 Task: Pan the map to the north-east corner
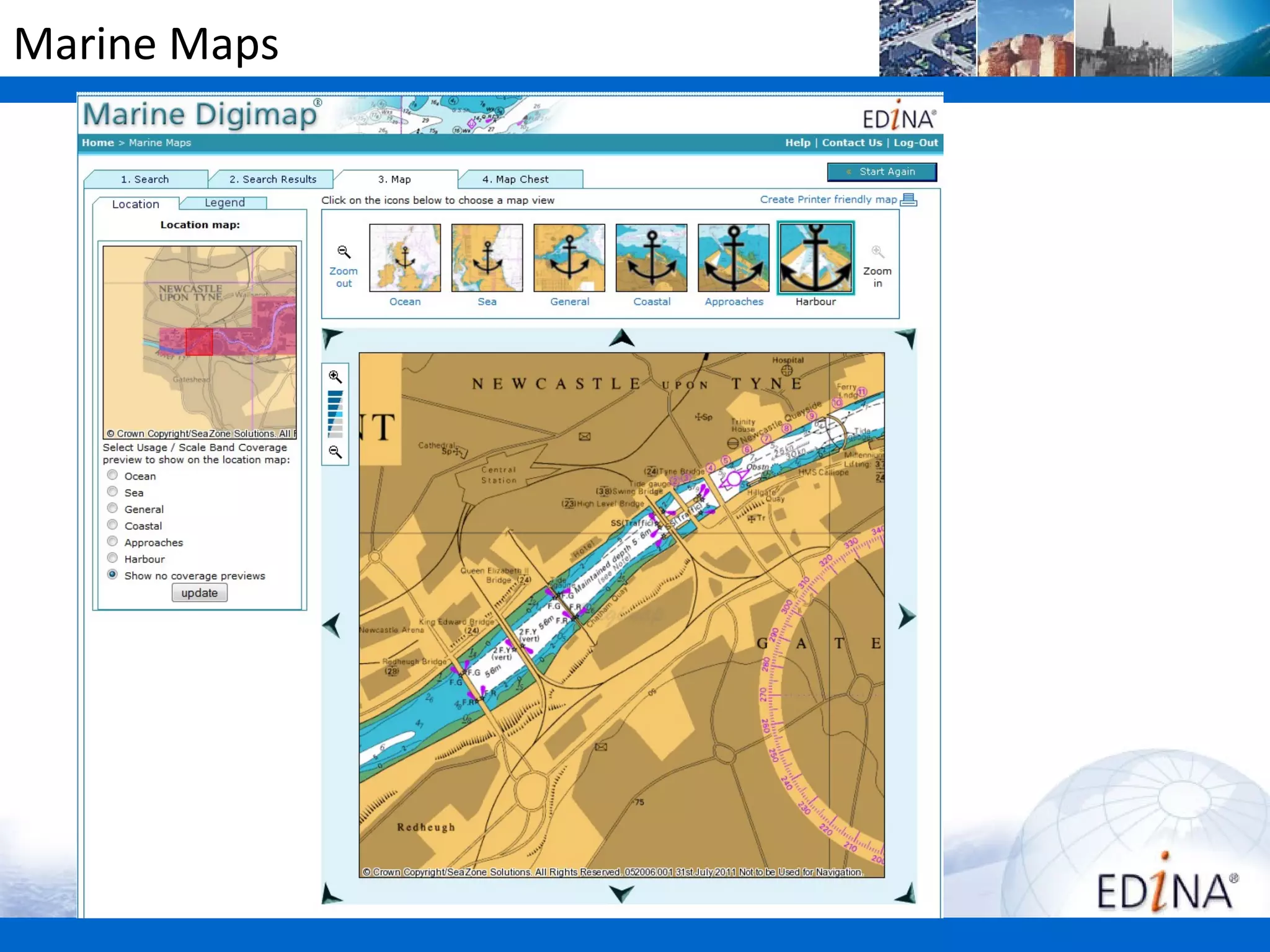(x=906, y=338)
